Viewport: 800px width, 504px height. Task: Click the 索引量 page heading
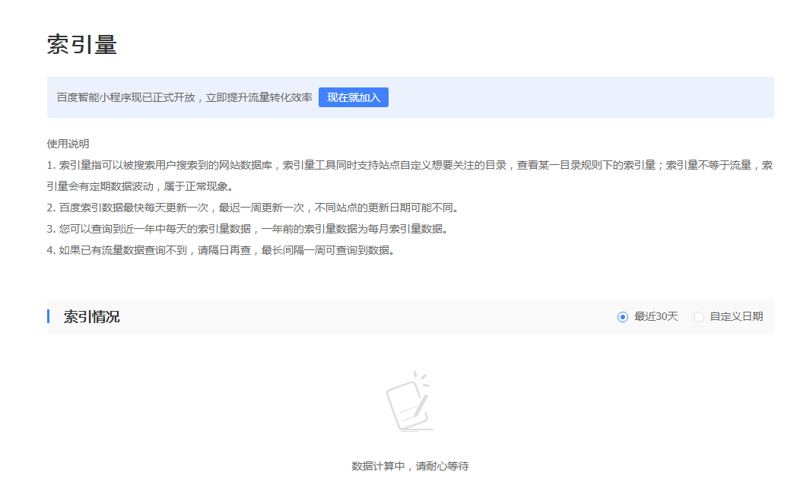pyautogui.click(x=82, y=44)
